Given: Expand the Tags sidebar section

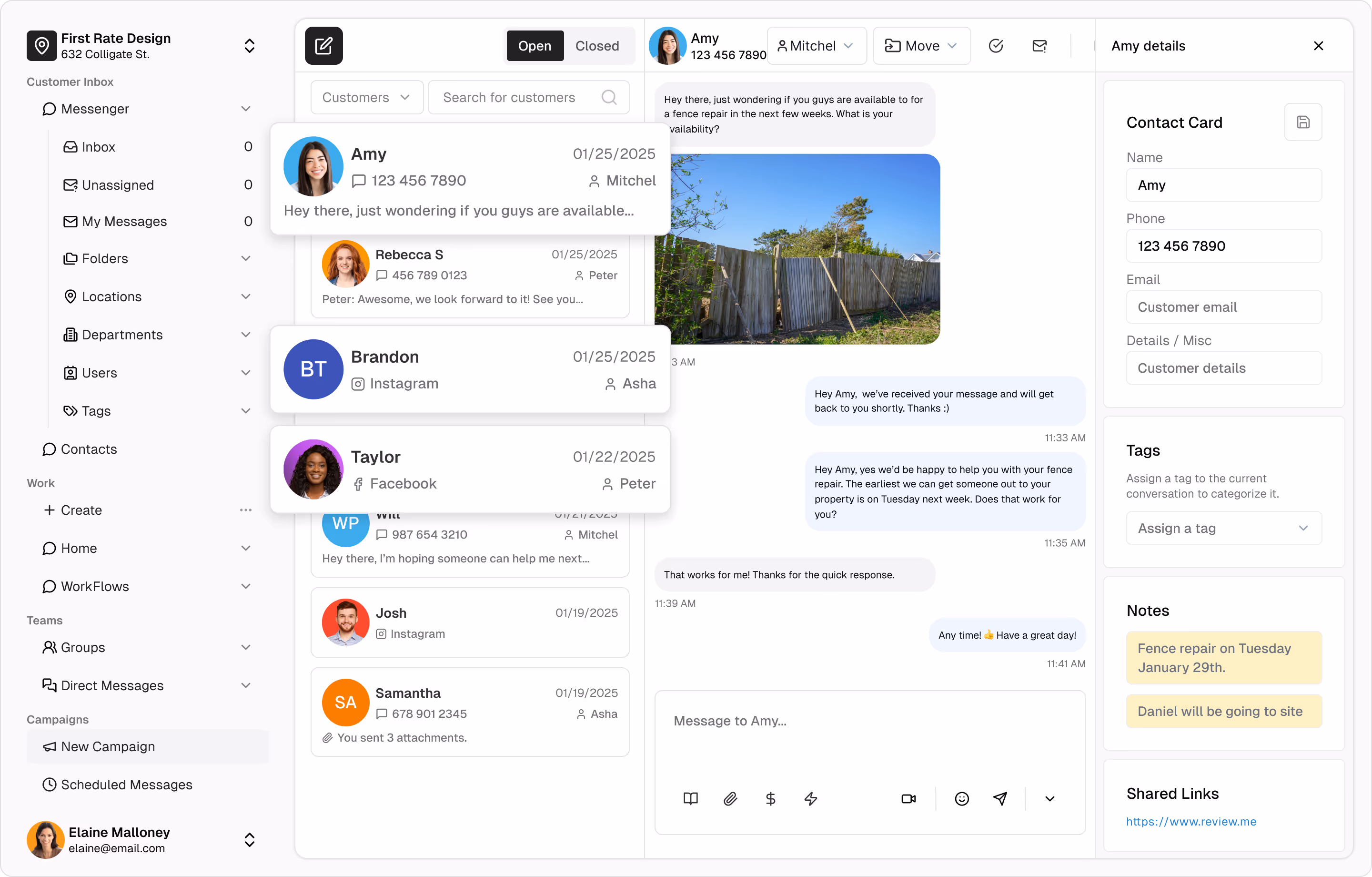Looking at the screenshot, I should pyautogui.click(x=245, y=410).
